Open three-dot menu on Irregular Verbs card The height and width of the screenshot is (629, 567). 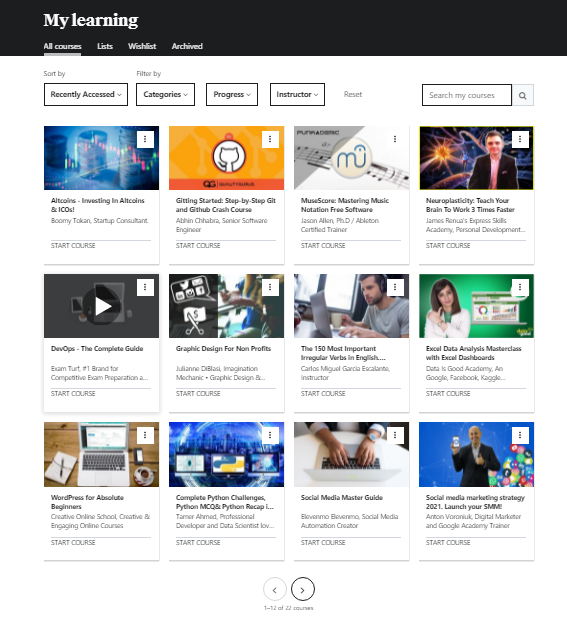395,287
